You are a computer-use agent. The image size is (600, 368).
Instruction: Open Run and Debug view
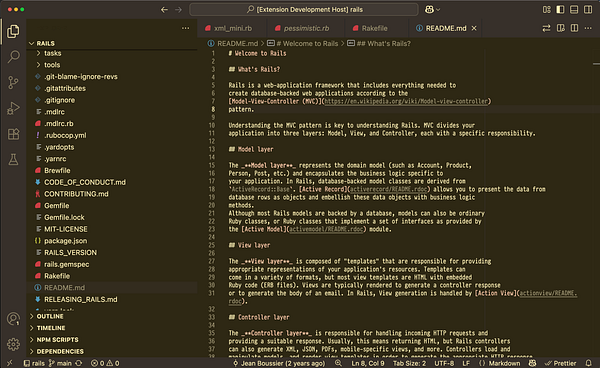click(13, 108)
